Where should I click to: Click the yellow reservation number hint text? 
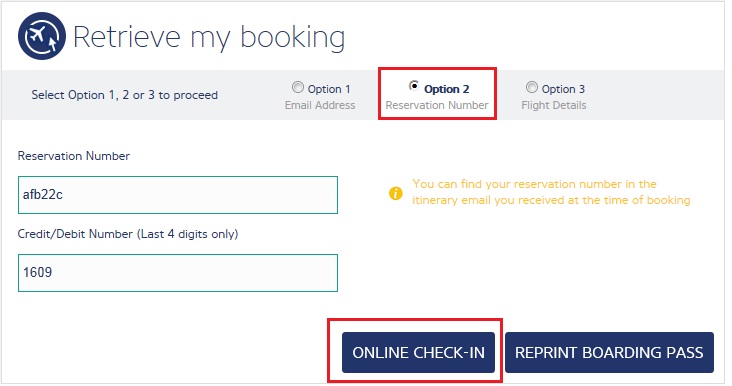(551, 192)
